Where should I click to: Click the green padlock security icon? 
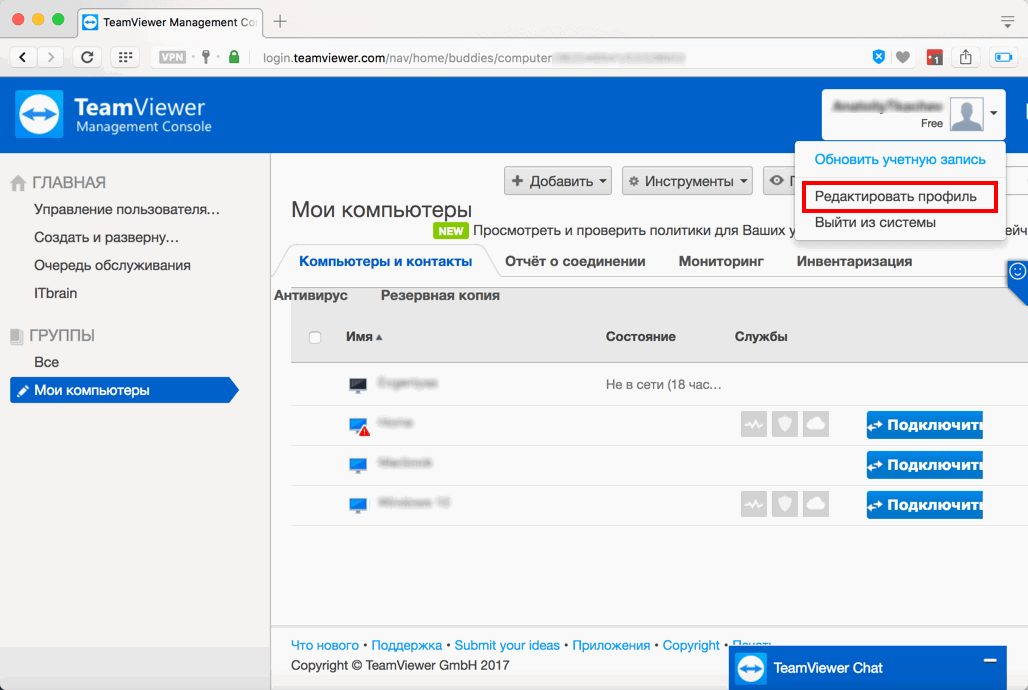coord(234,57)
